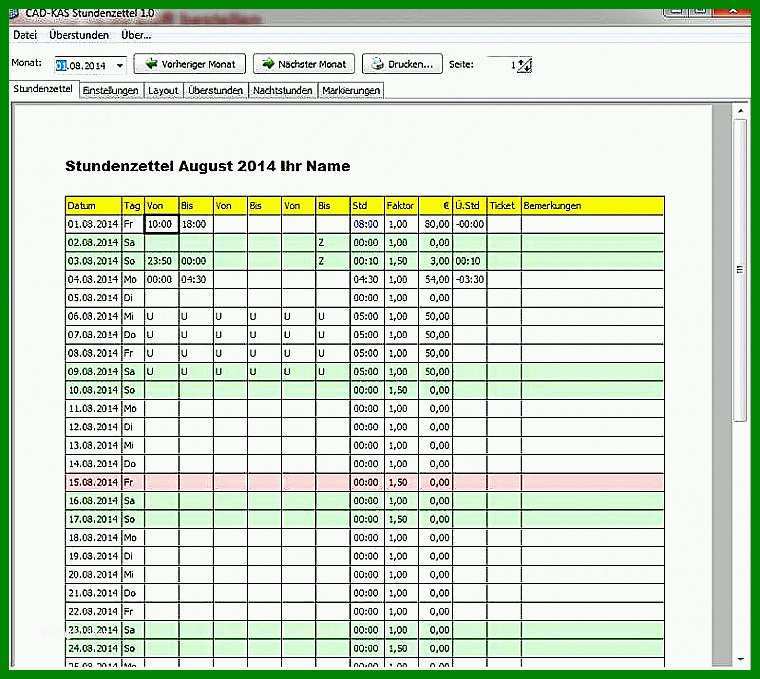Click the -00:00 overtime cell

(470, 224)
